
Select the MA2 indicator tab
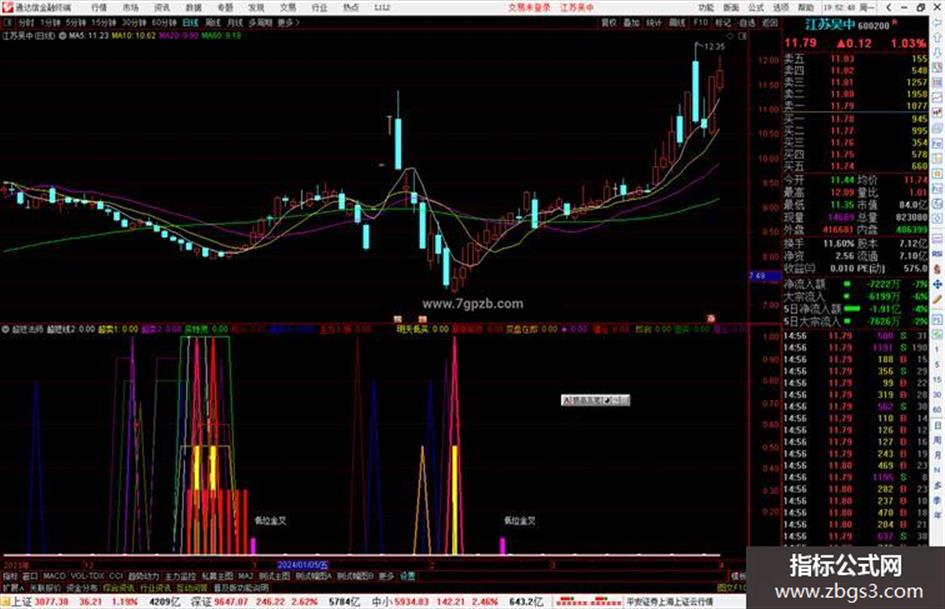245,576
